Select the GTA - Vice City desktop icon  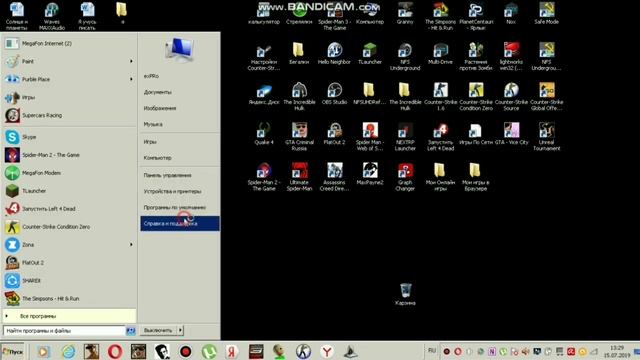coord(511,133)
